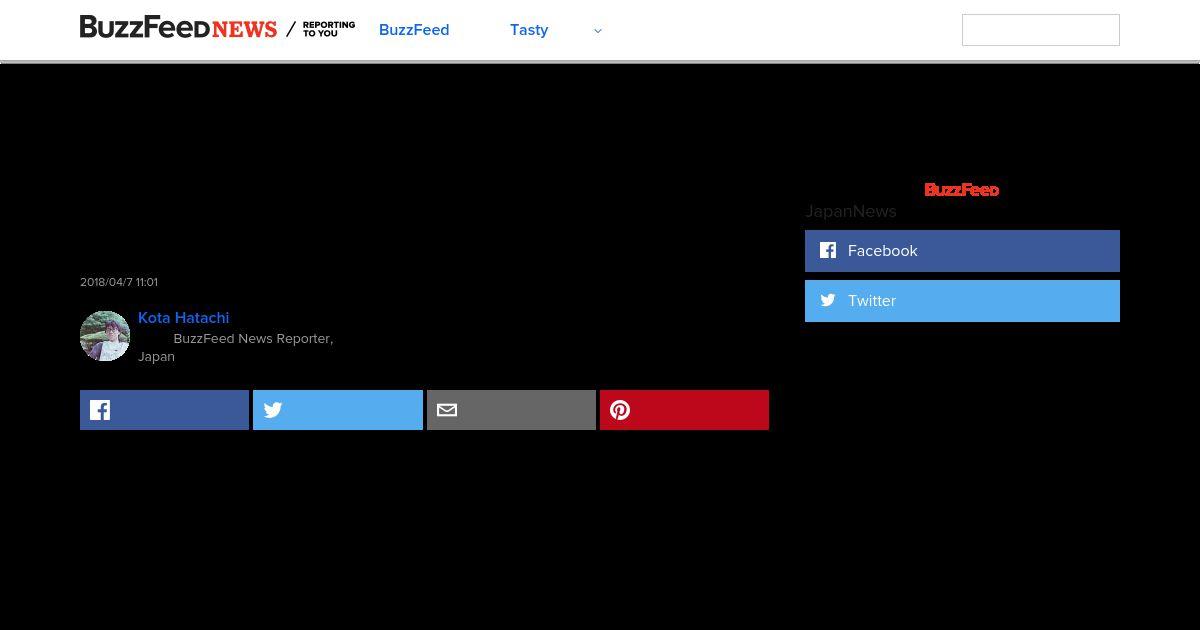The height and width of the screenshot is (630, 1200).
Task: Follow on sidebar Twitter button
Action: click(962, 301)
